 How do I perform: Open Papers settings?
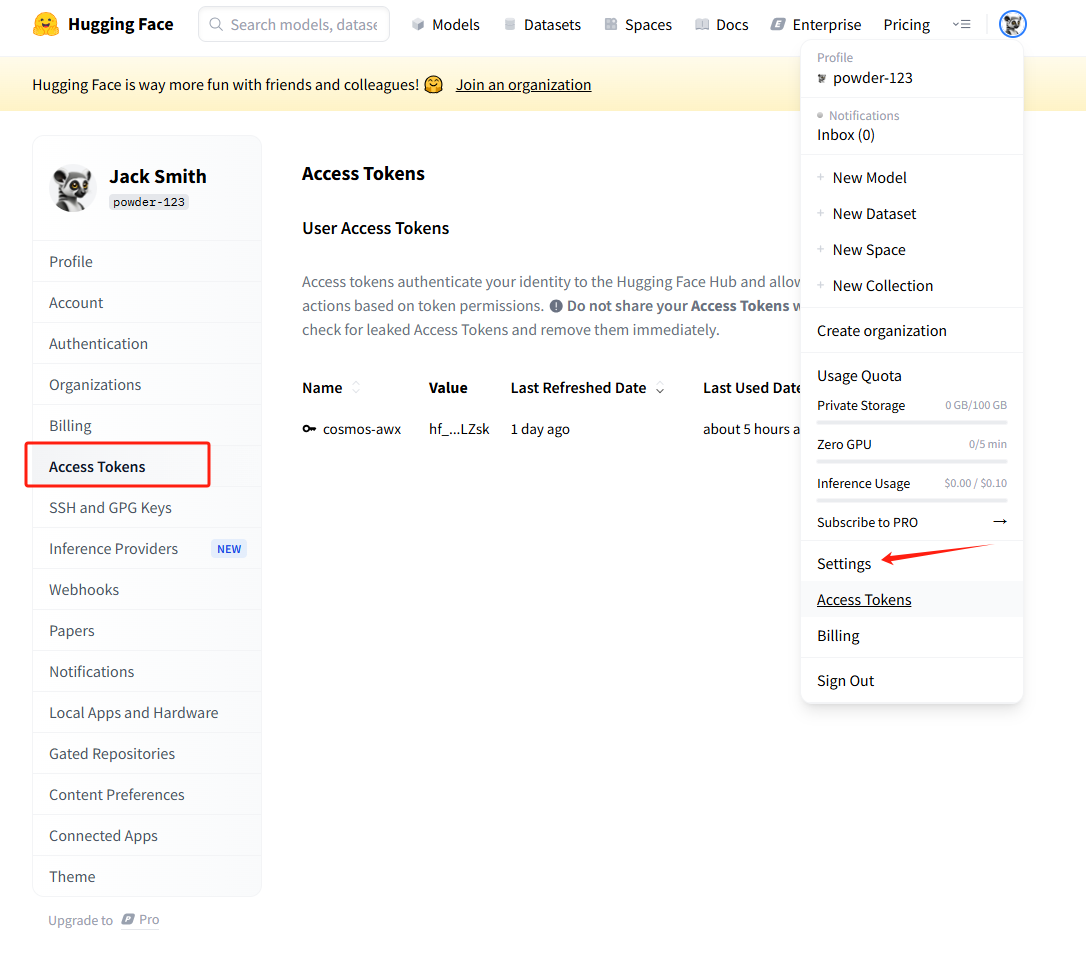[x=147, y=630]
